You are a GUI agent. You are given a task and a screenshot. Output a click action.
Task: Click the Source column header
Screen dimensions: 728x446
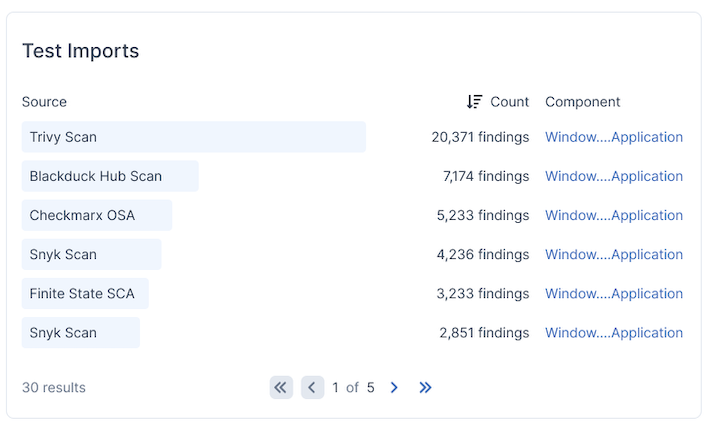[44, 102]
